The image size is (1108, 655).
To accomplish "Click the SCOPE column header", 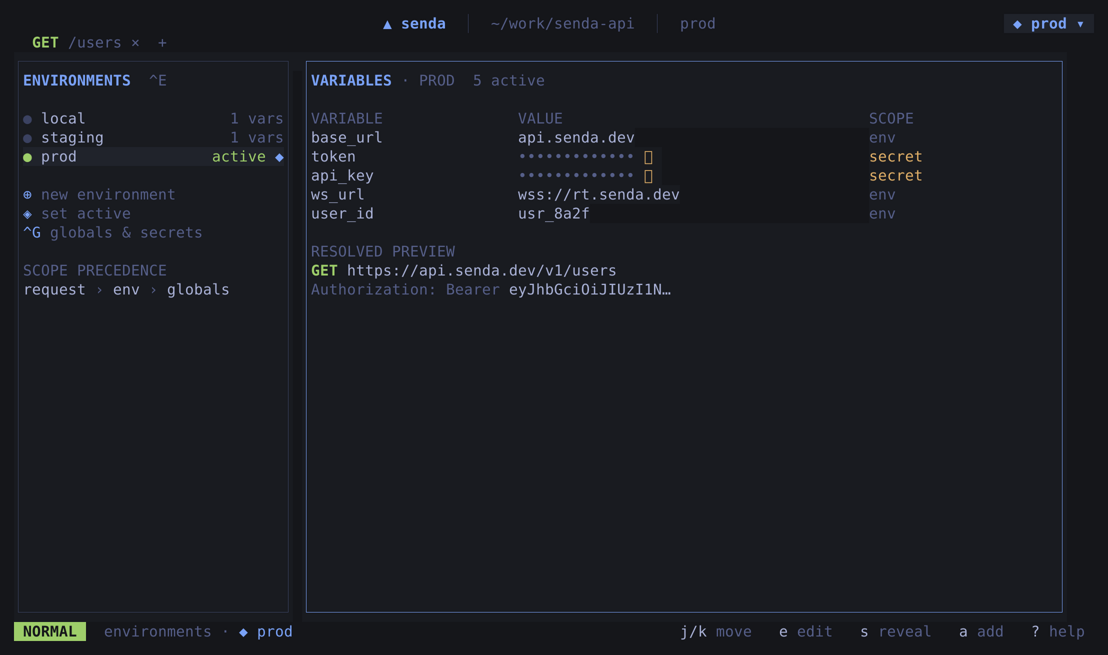I will [891, 119].
